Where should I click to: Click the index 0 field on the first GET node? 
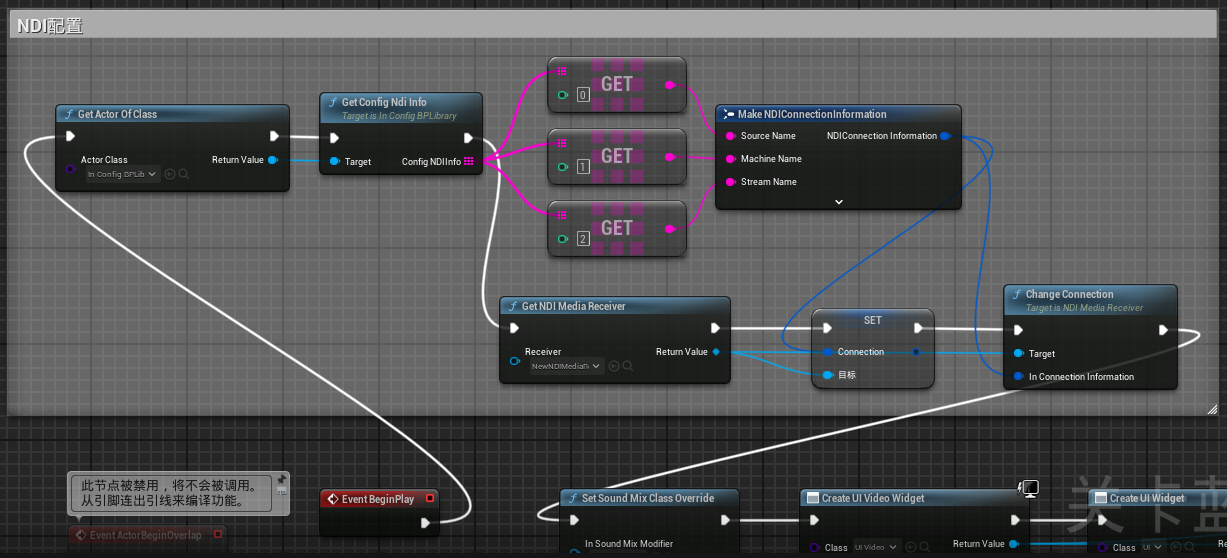pyautogui.click(x=583, y=95)
